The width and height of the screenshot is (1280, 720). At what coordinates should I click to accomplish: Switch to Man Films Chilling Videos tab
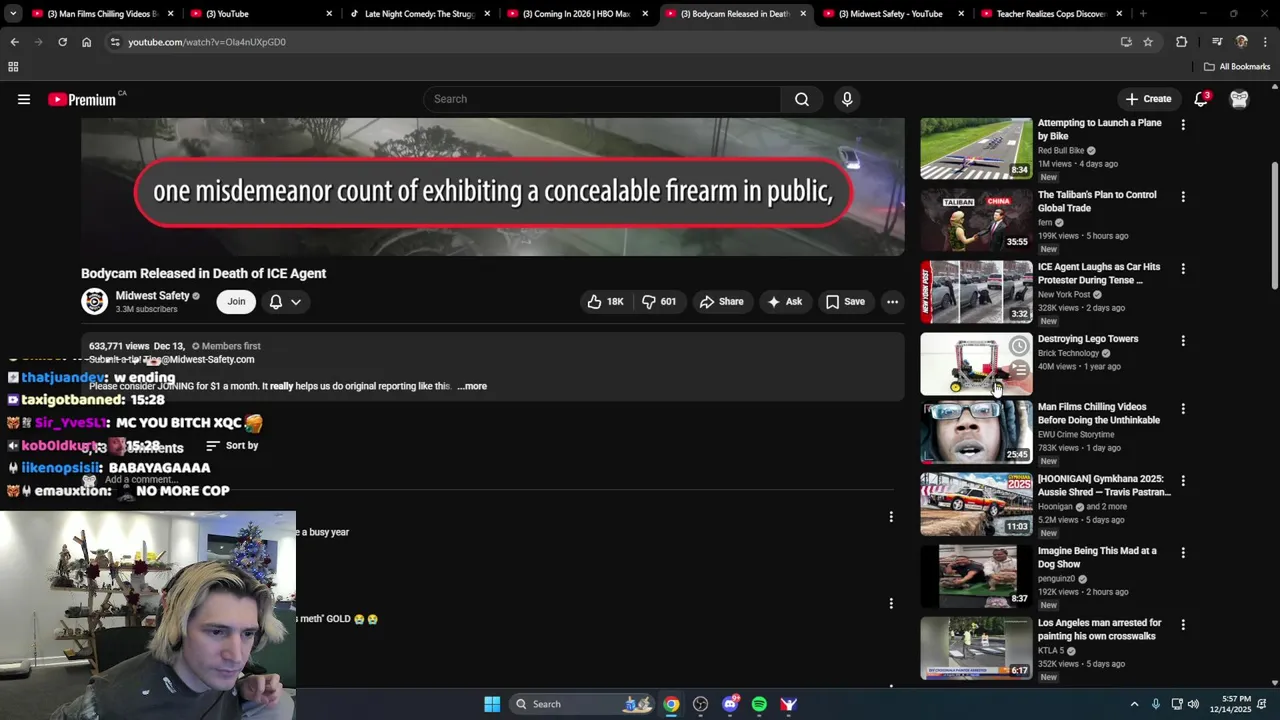pos(102,14)
